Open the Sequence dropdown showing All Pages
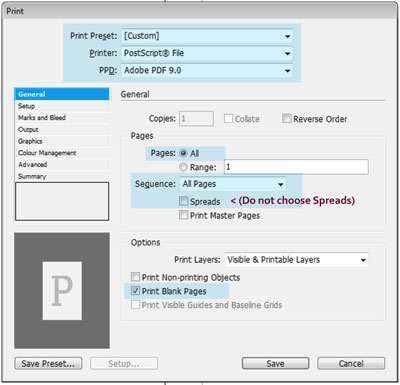This screenshot has width=400, height=385. coord(233,184)
